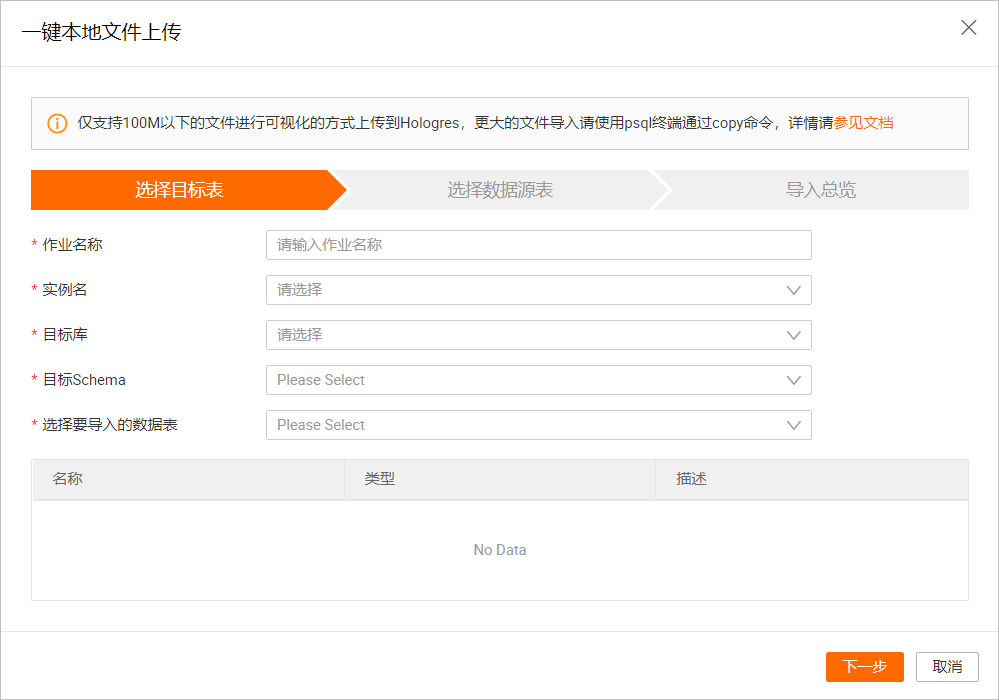The height and width of the screenshot is (700, 999).
Task: Open the 实例名 dropdown
Action: [x=538, y=290]
